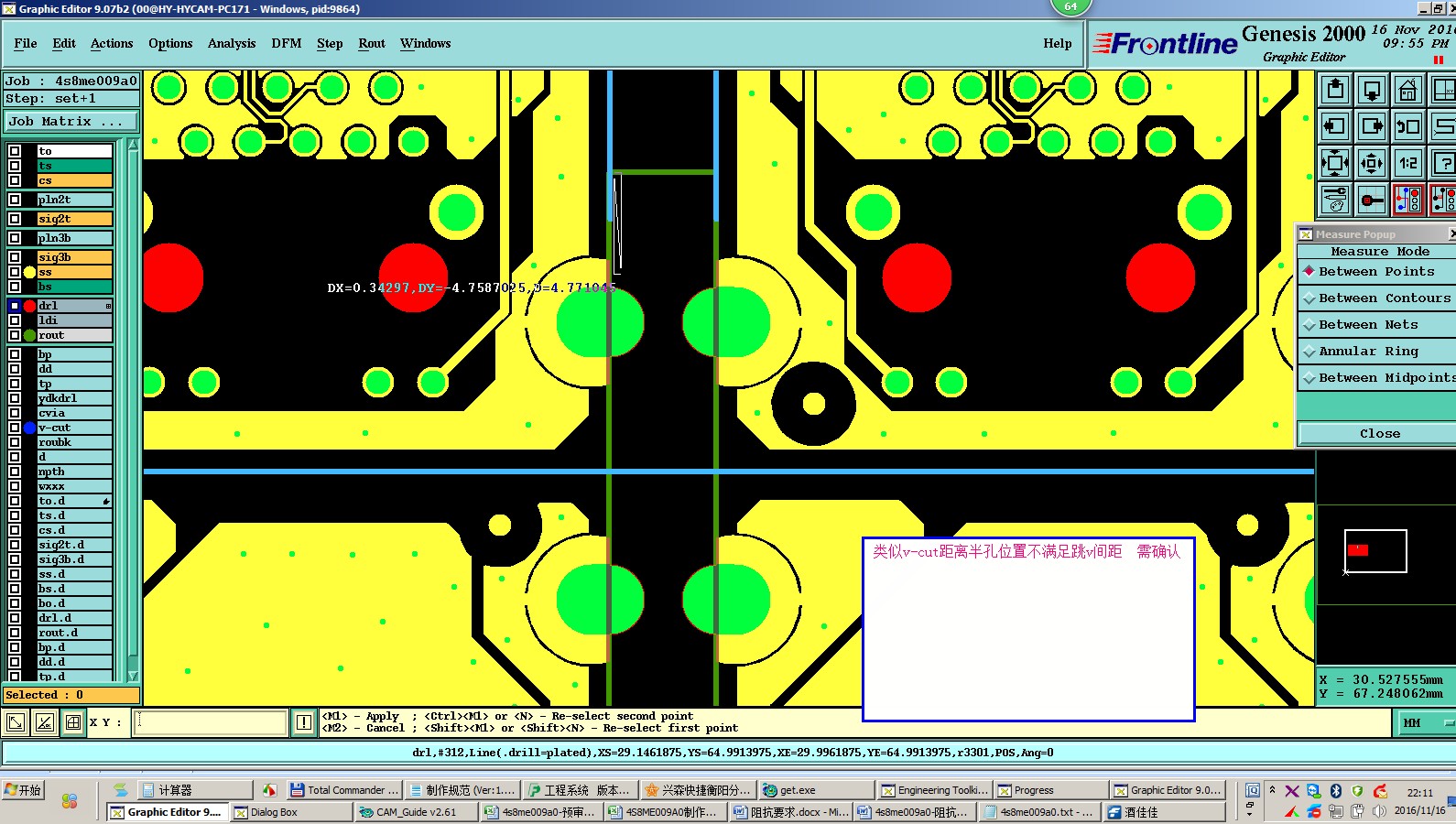Open the Help menu
Viewport: 1456px width, 824px height.
1058,44
